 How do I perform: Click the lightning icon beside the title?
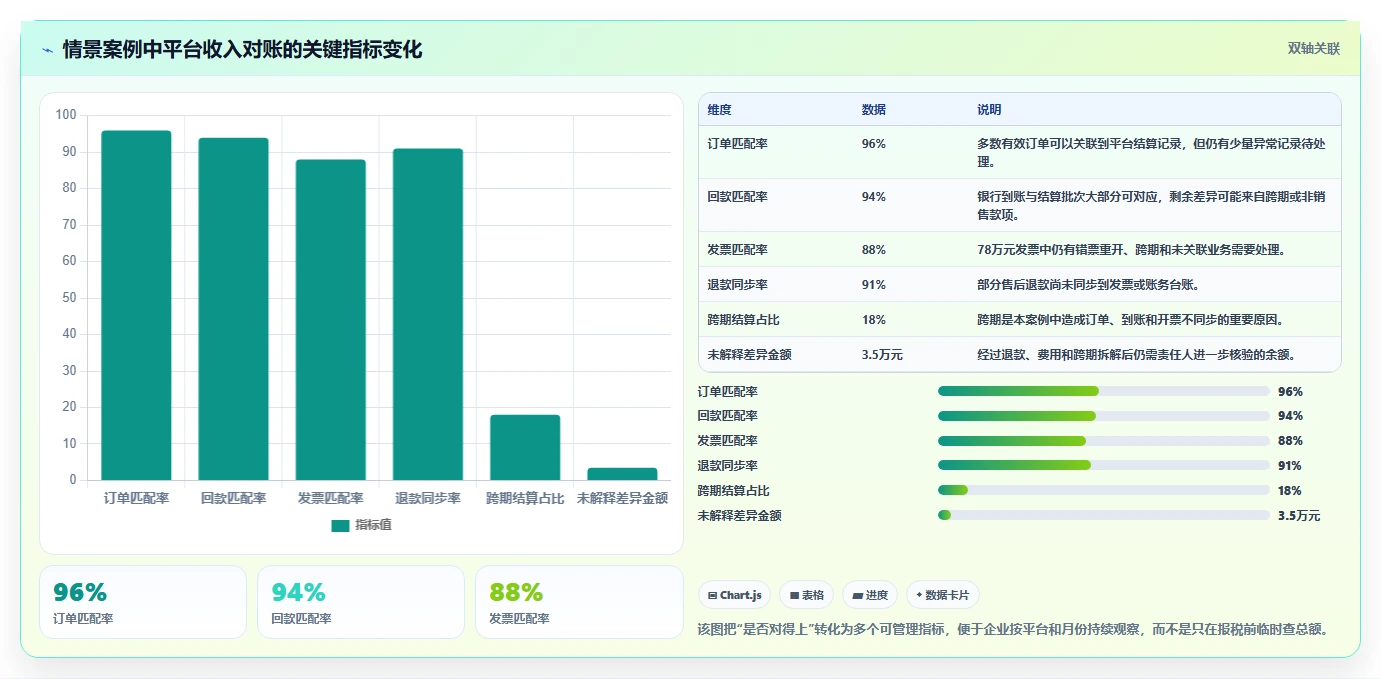pos(47,50)
